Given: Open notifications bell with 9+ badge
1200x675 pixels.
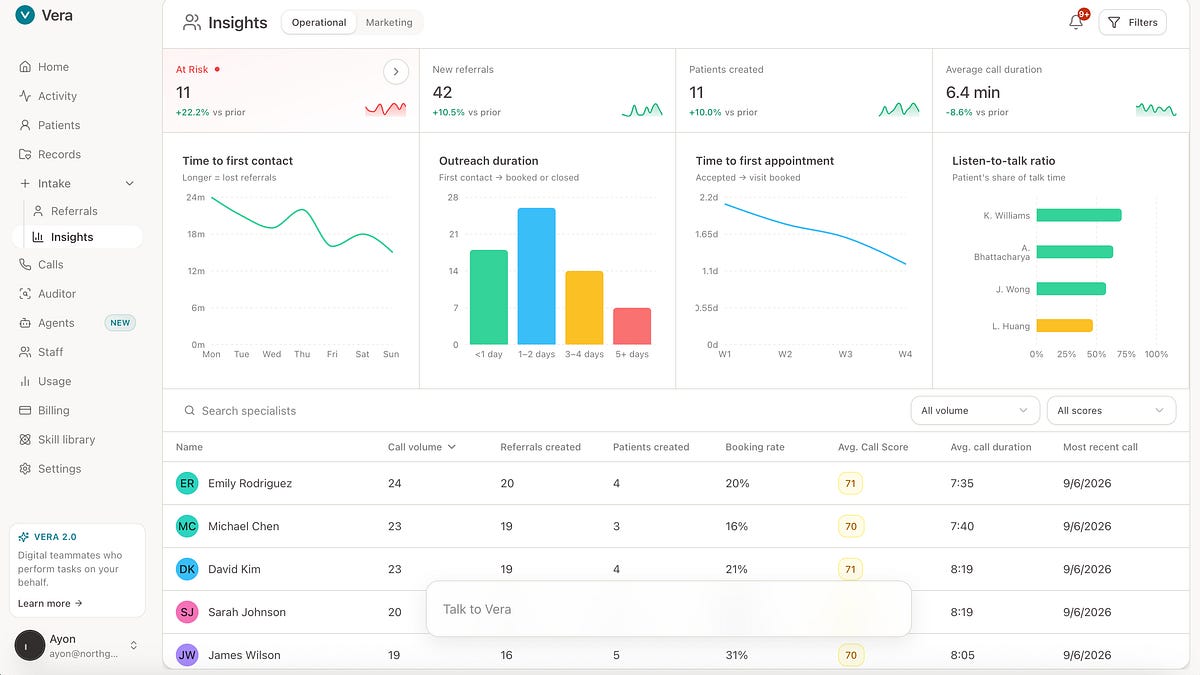Looking at the screenshot, I should (x=1077, y=21).
